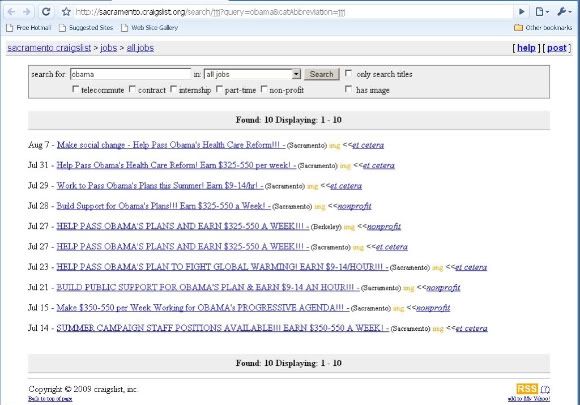Click the browser Forward arrow
Screen dimensions: 580x405
coord(27,12)
